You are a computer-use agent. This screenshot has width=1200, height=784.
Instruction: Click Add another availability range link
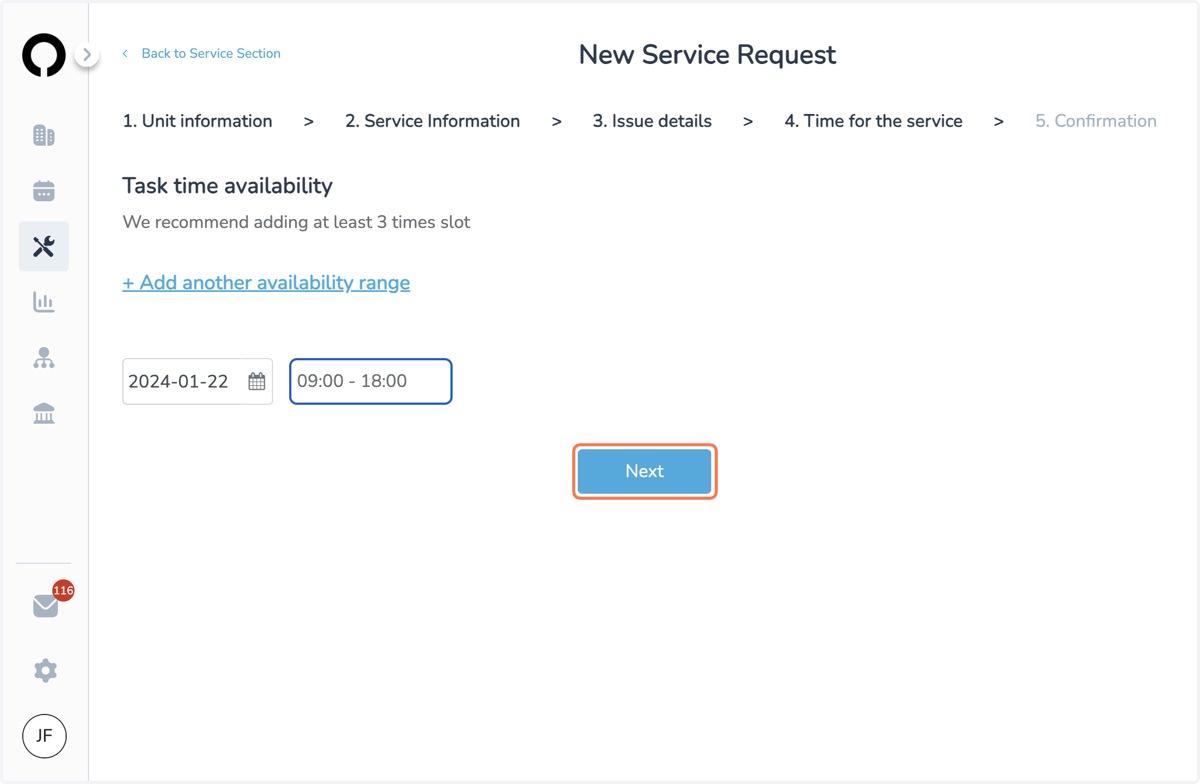(266, 283)
